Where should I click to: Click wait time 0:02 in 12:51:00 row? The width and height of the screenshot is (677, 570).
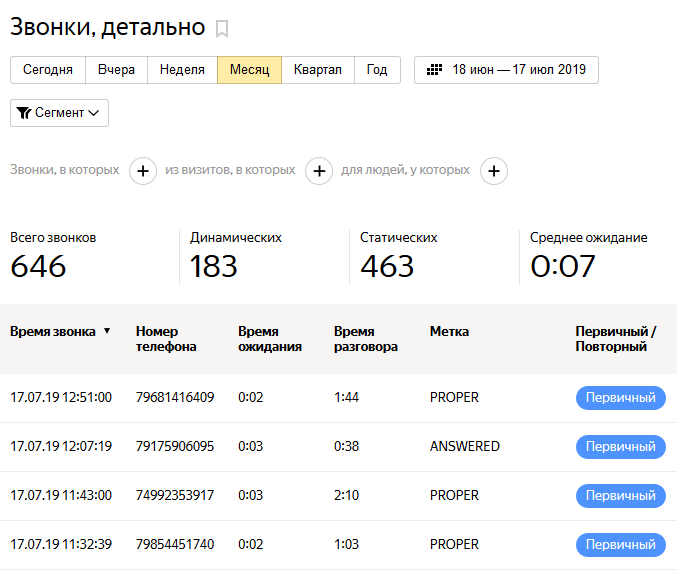point(250,397)
